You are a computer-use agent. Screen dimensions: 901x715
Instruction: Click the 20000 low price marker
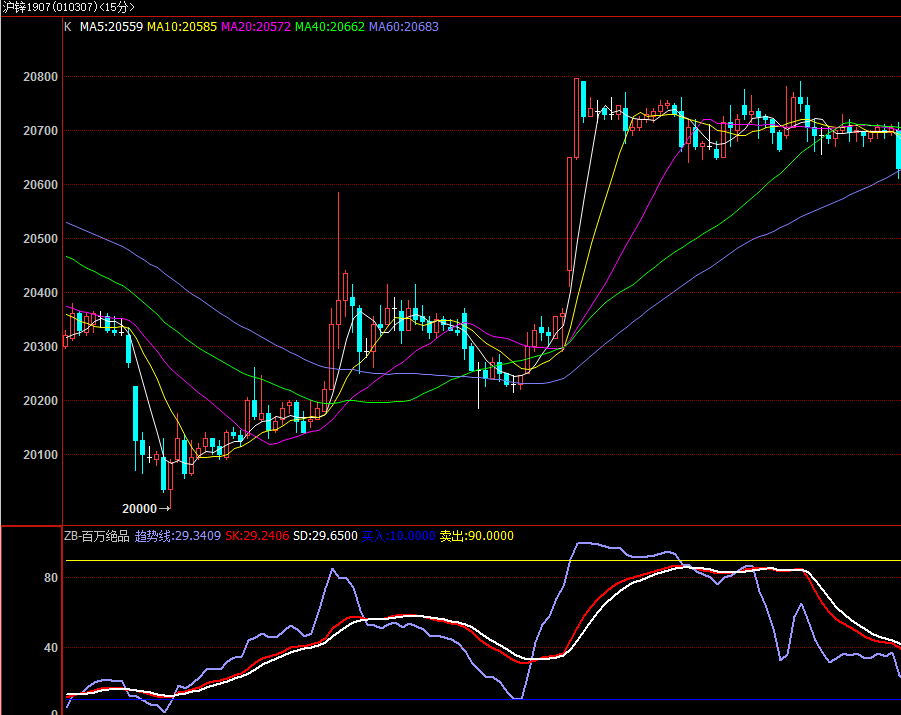tap(146, 509)
